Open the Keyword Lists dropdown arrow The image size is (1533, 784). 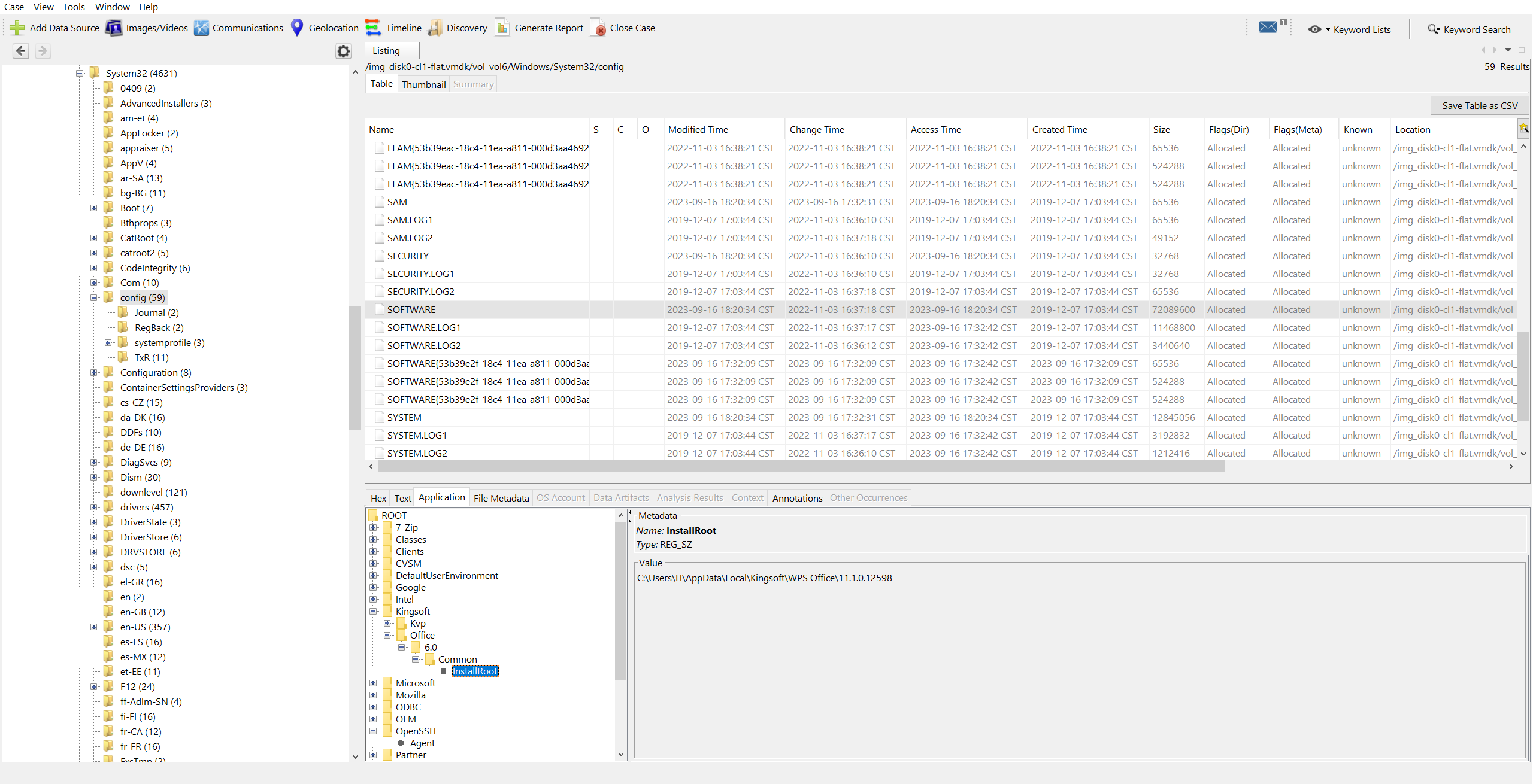click(1328, 29)
